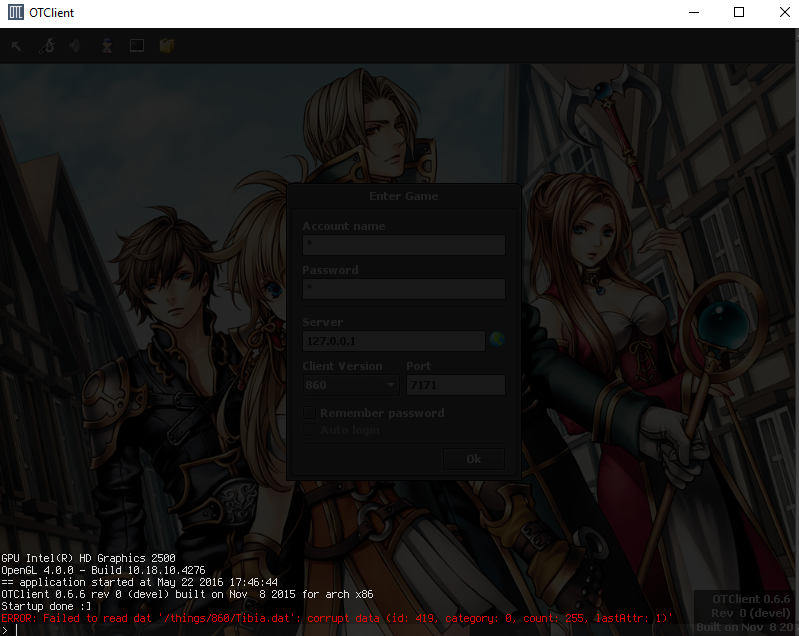Click the 'application started at May 22' line
This screenshot has width=799, height=636.
point(139,582)
